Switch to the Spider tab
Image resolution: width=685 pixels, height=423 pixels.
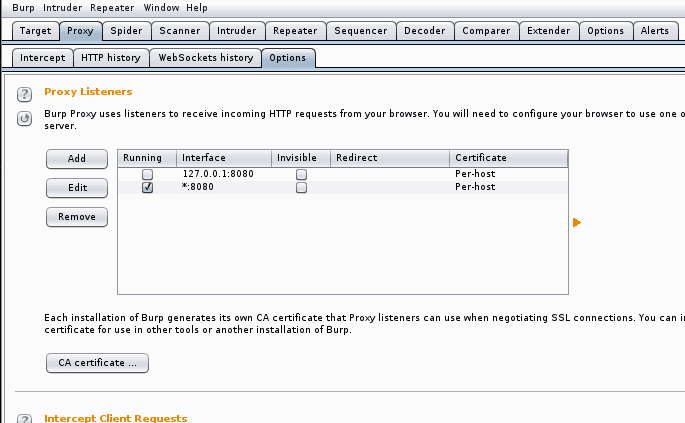[126, 31]
